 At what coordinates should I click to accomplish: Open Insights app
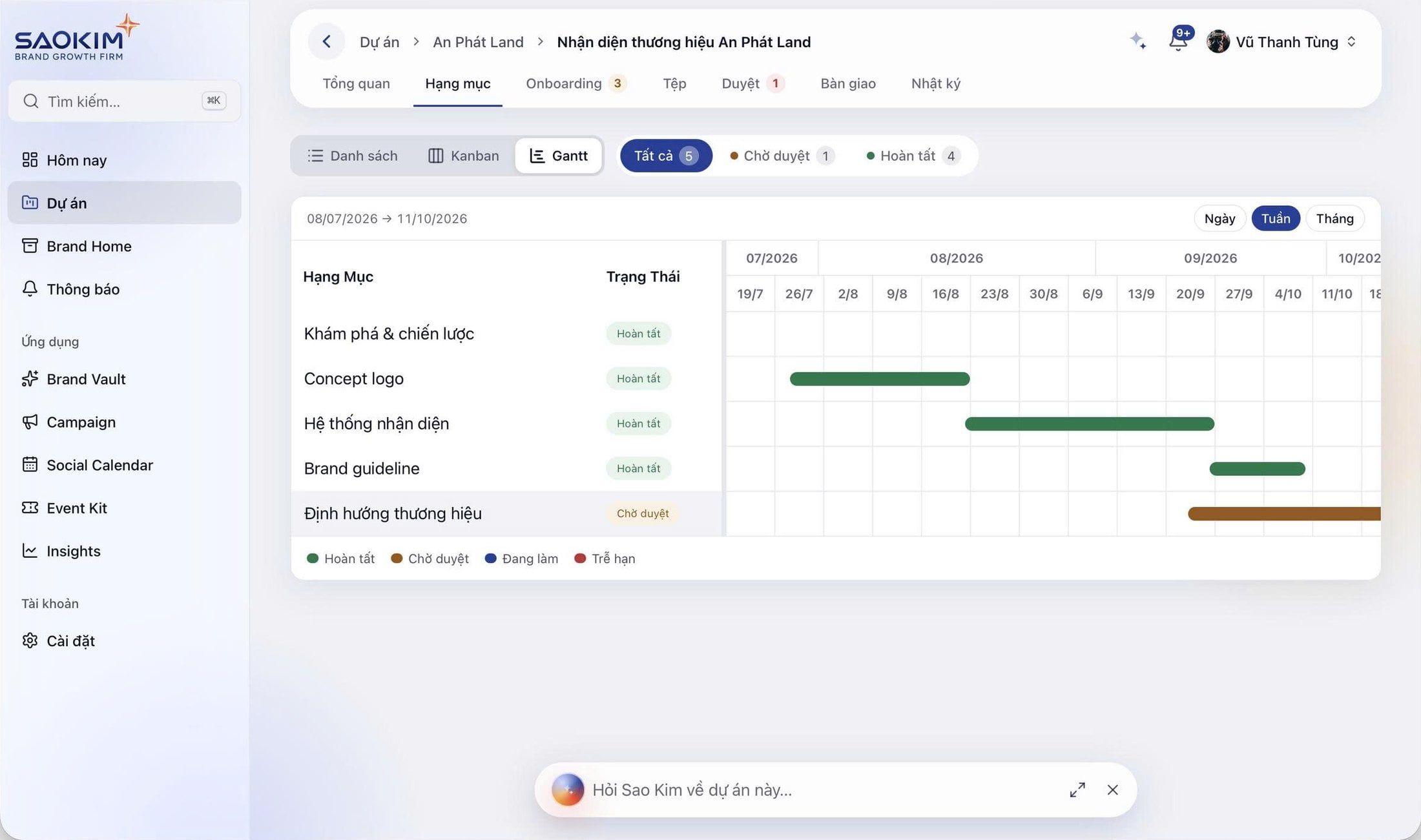point(124,551)
